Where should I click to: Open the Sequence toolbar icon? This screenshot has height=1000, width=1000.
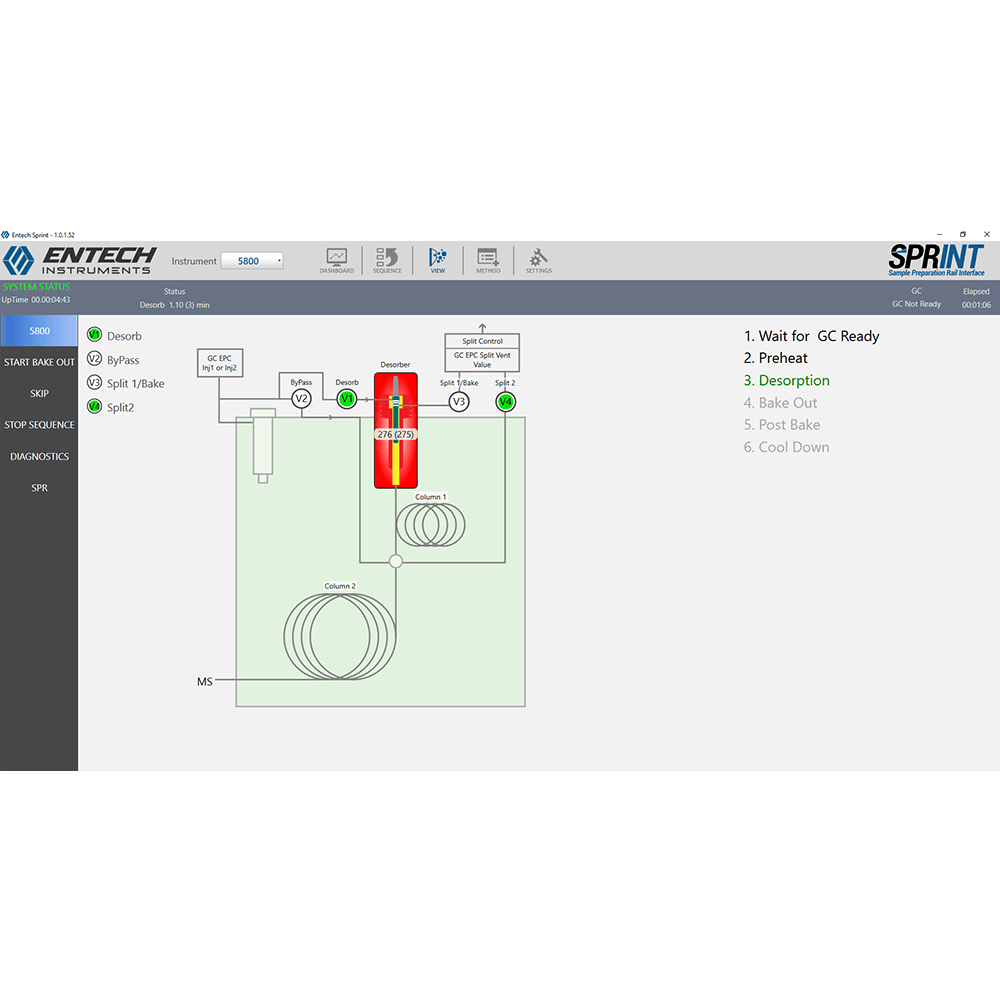click(x=387, y=260)
